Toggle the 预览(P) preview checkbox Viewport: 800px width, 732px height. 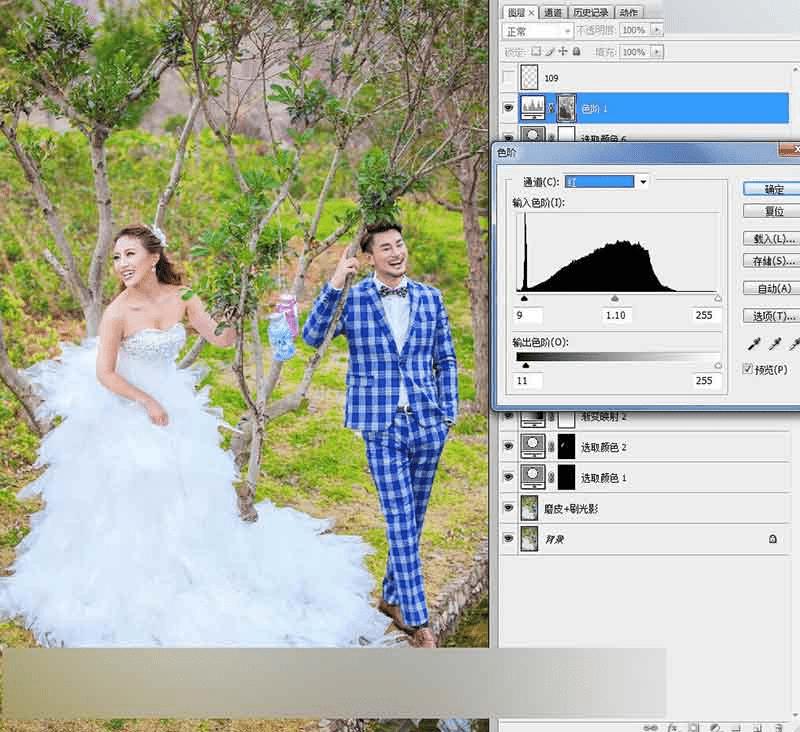coord(748,369)
